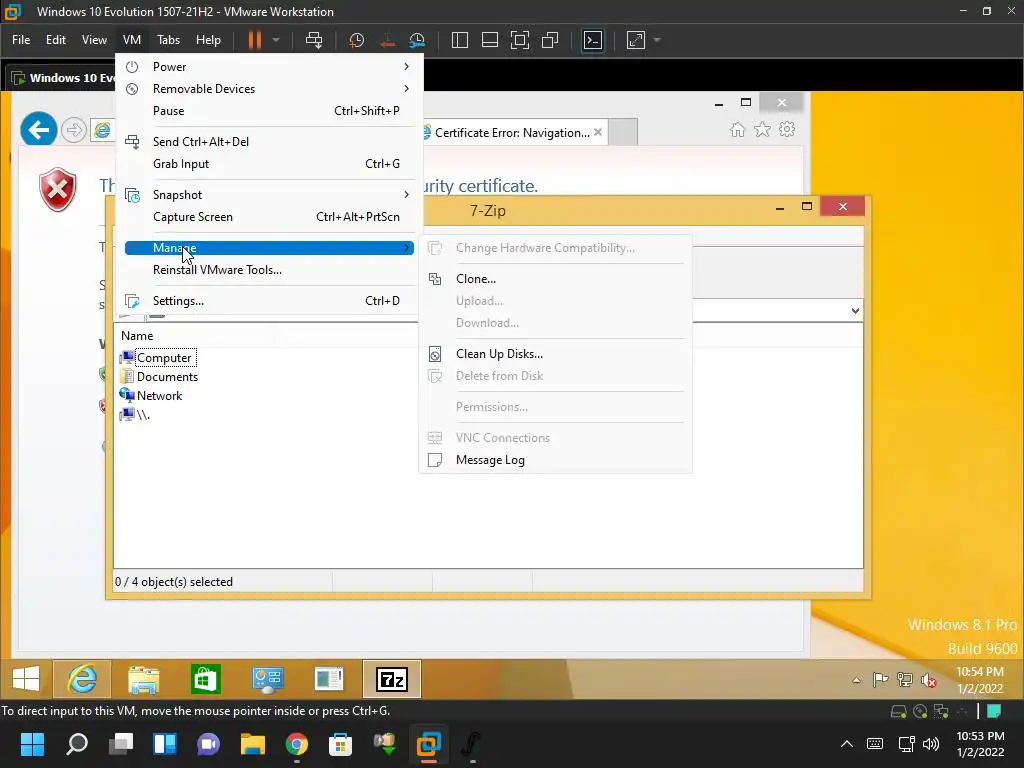Image resolution: width=1024 pixels, height=768 pixels.
Task: Select Pause in the VM menu
Action: [x=269, y=111]
